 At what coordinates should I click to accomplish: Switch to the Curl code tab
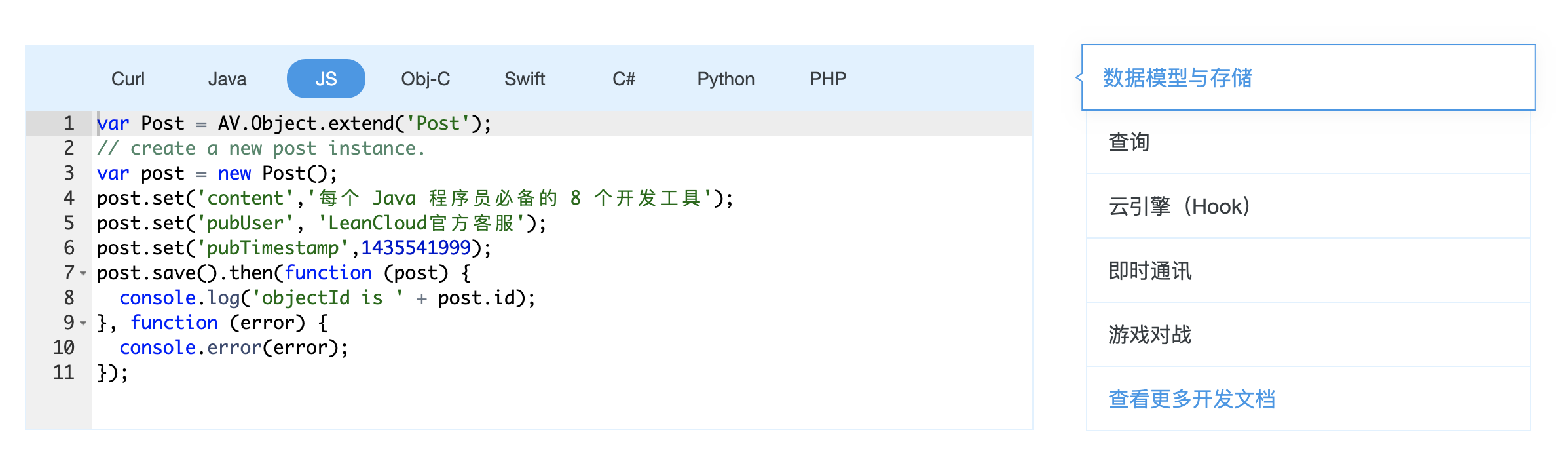coord(128,79)
